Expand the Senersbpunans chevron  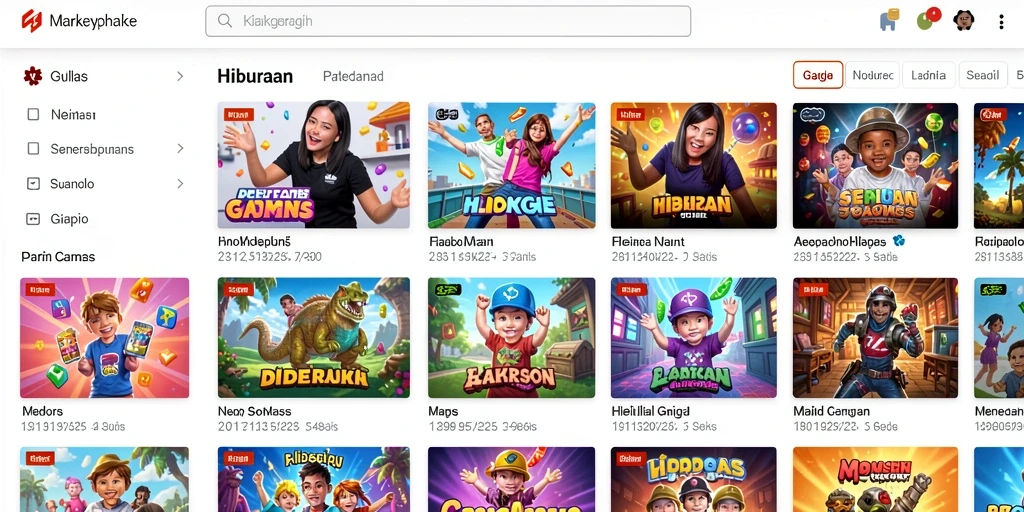click(180, 149)
